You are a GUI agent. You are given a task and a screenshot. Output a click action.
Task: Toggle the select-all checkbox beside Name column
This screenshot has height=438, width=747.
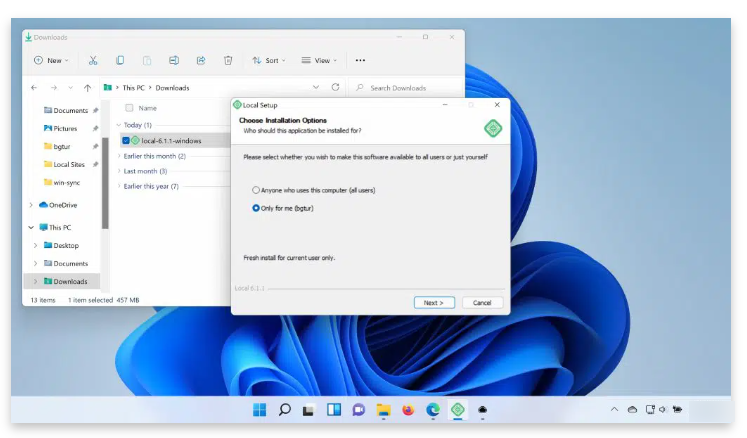pyautogui.click(x=129, y=108)
